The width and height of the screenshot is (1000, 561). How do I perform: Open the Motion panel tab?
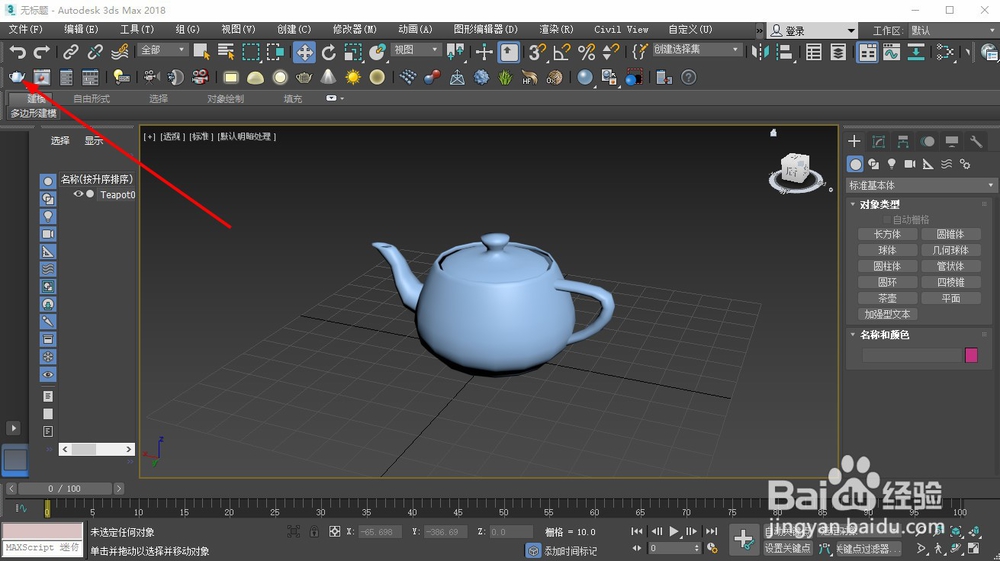pos(927,141)
